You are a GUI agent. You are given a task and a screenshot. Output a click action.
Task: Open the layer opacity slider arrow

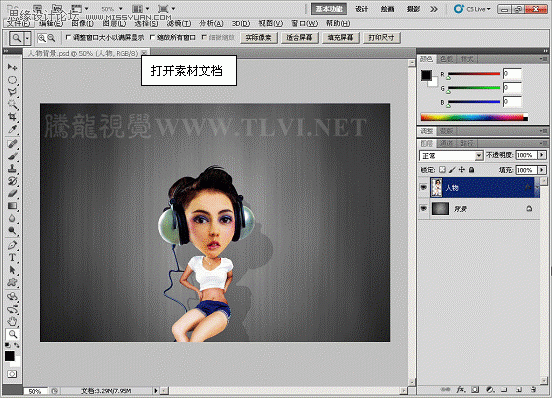pos(542,155)
